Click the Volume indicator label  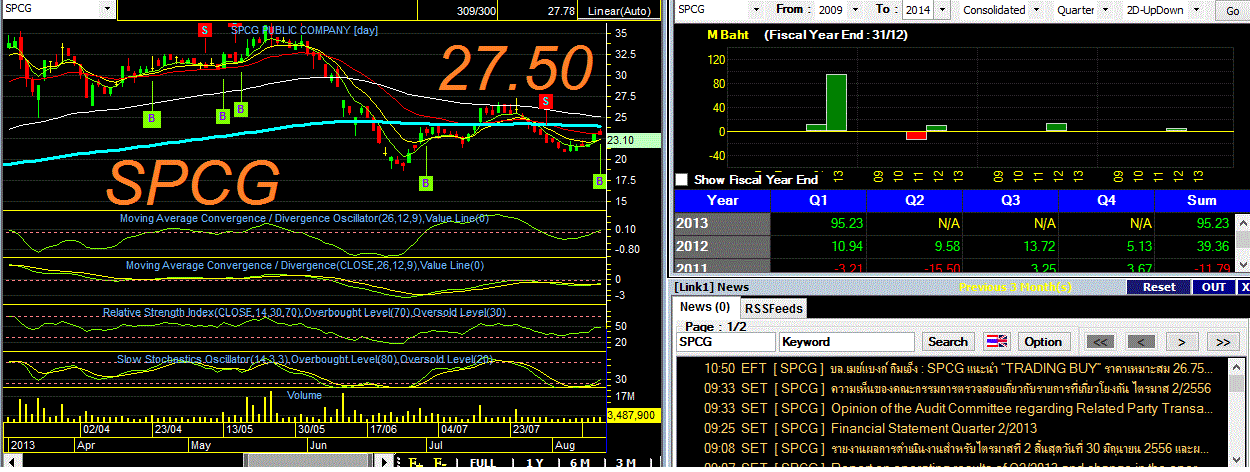[304, 396]
